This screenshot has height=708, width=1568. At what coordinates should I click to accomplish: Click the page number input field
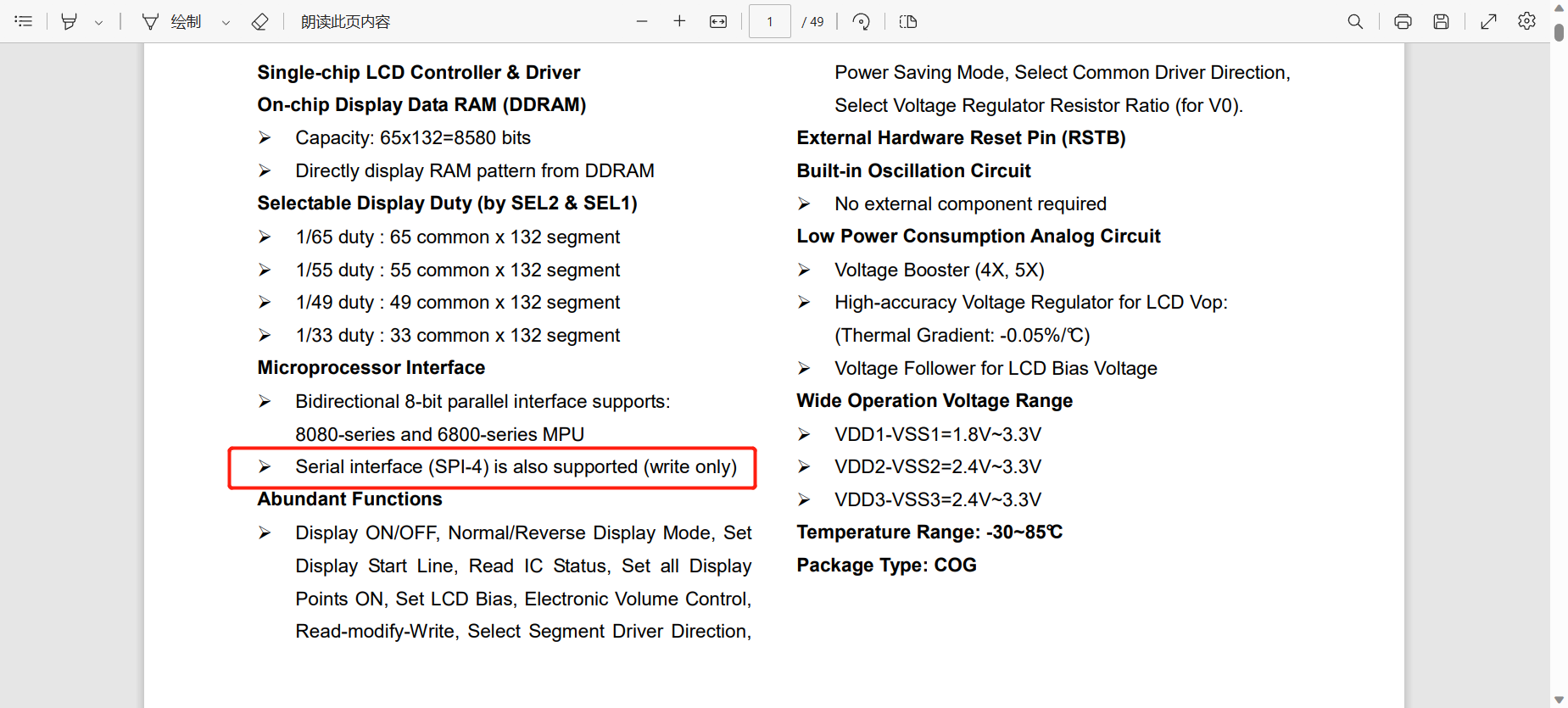(769, 21)
